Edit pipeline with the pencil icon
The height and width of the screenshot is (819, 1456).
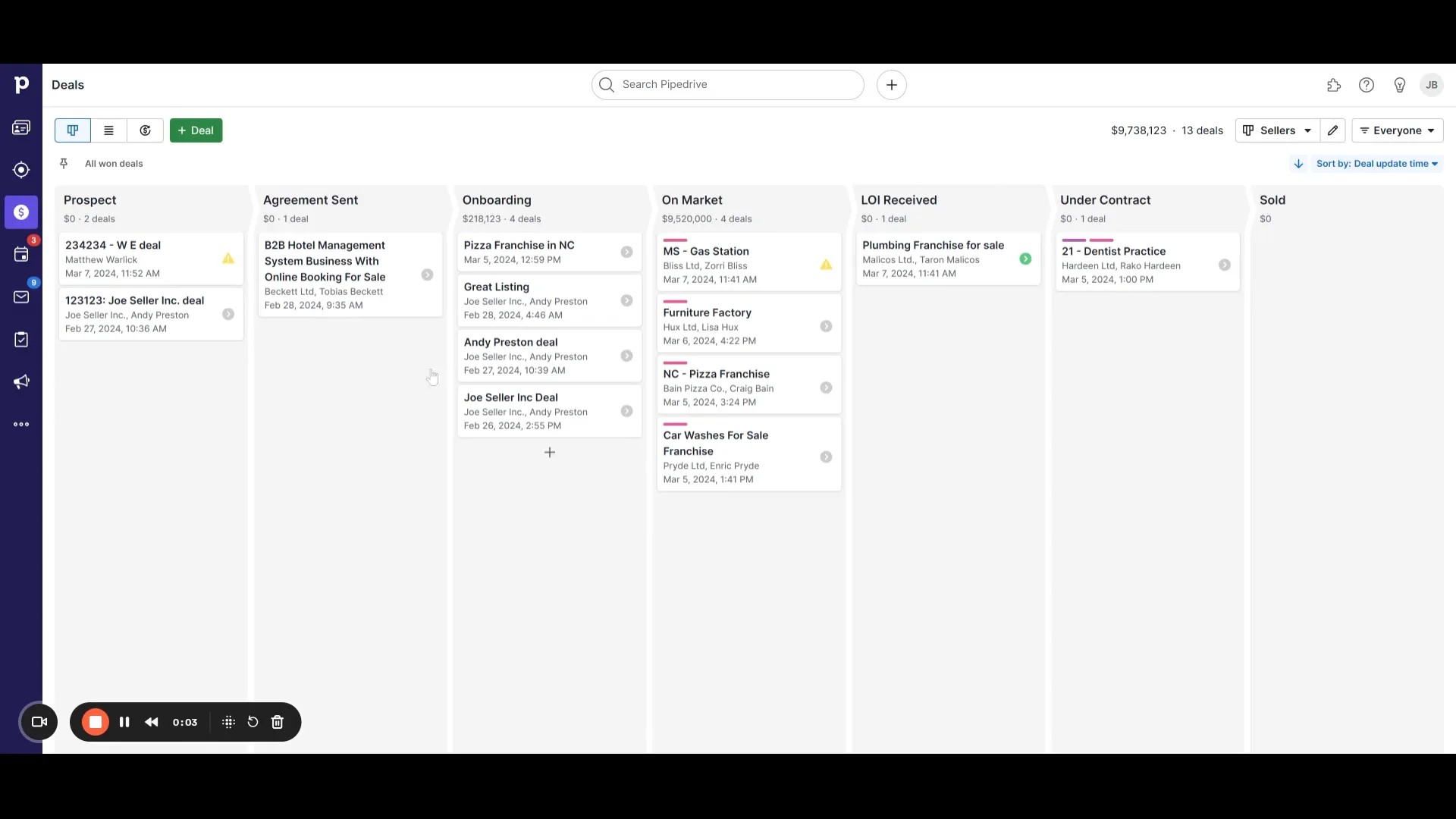[x=1332, y=130]
